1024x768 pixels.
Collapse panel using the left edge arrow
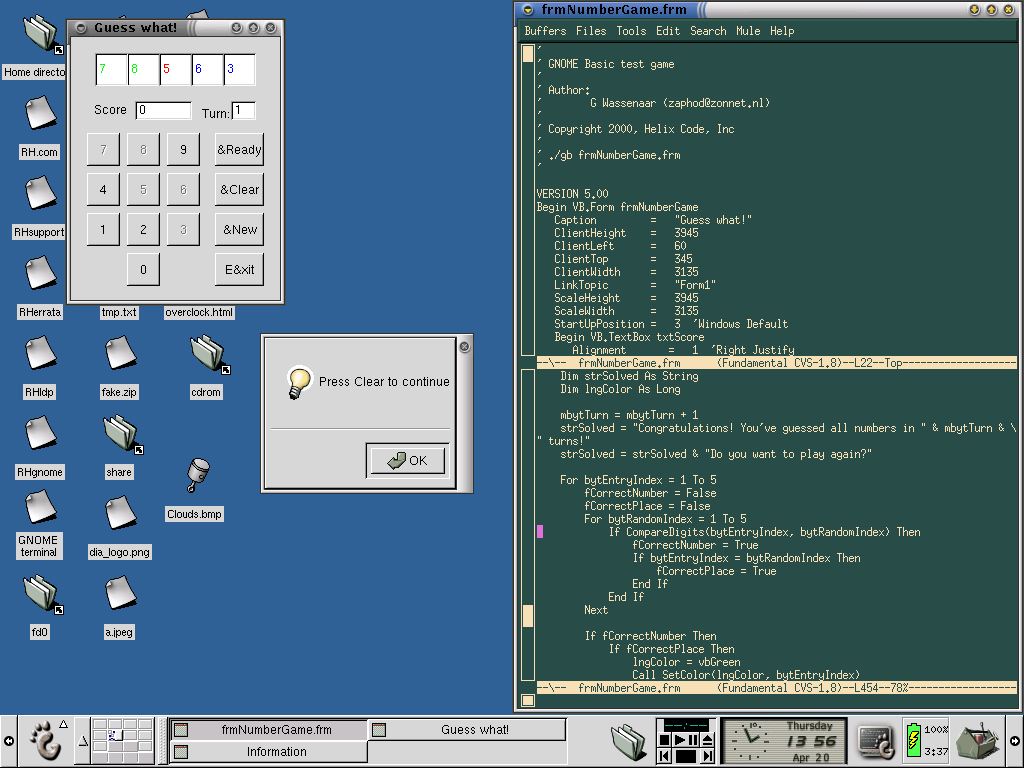(x=8, y=741)
